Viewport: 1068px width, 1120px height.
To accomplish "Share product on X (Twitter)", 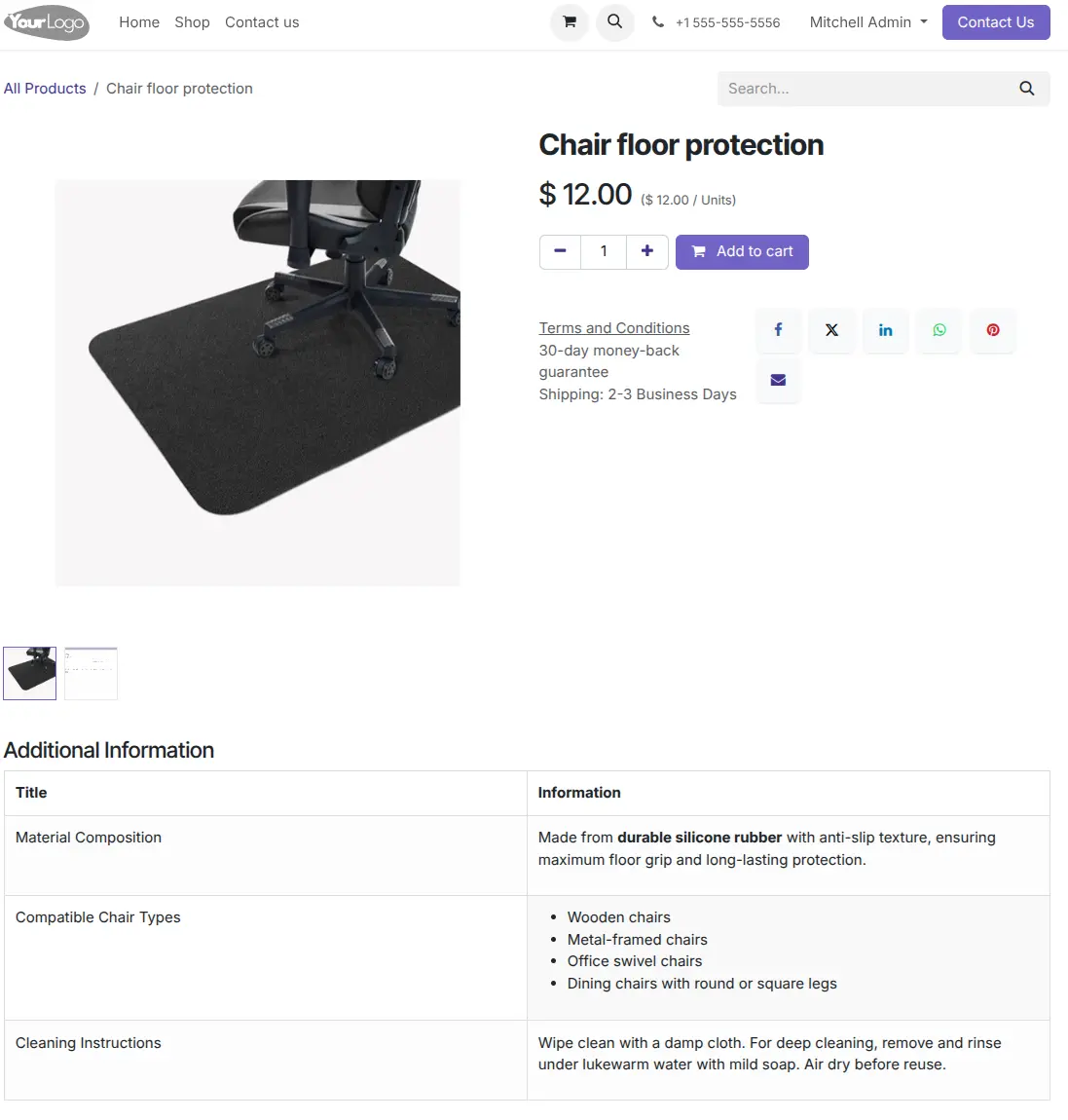I will pos(831,330).
